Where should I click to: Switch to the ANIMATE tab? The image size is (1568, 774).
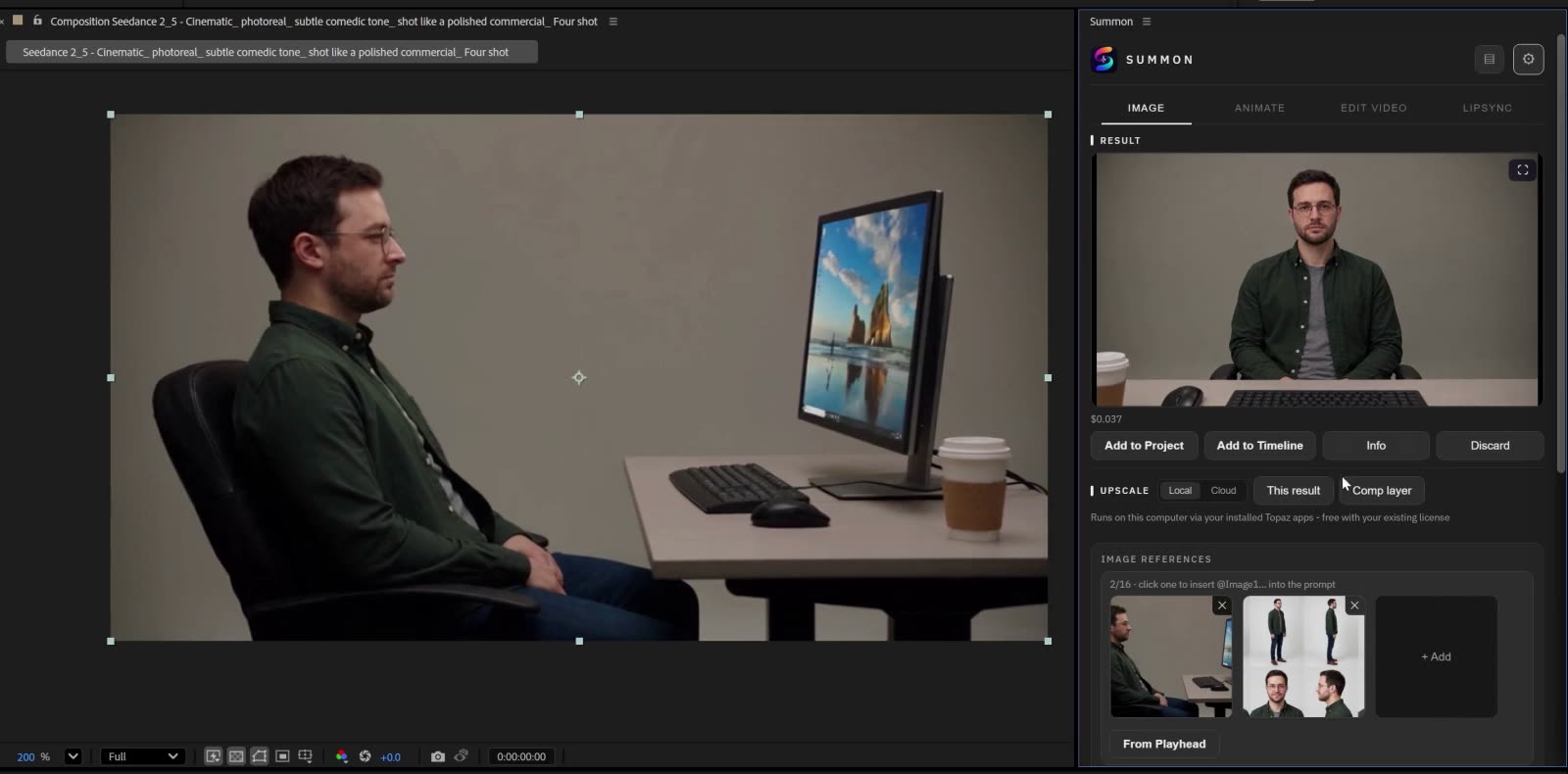click(x=1259, y=108)
